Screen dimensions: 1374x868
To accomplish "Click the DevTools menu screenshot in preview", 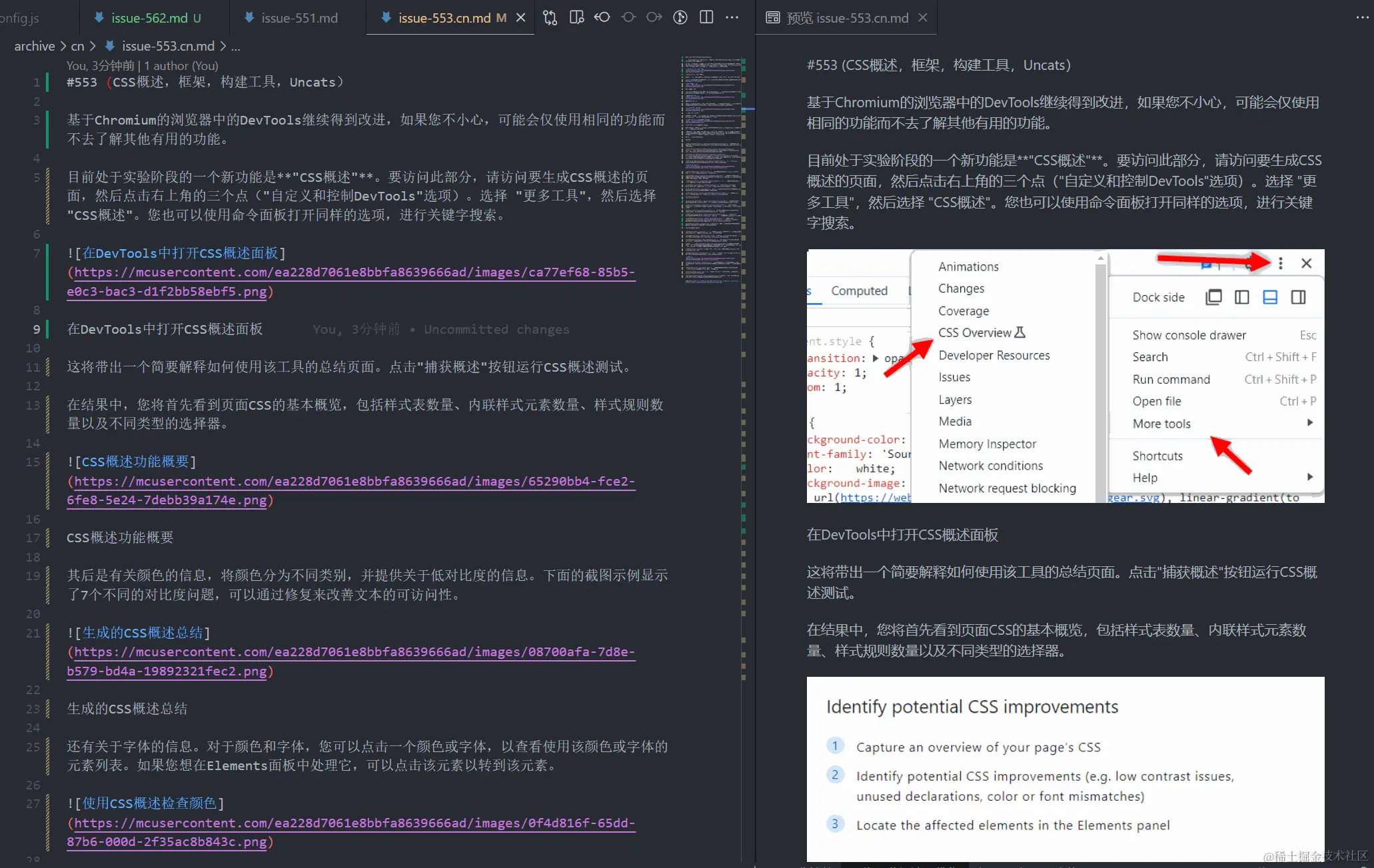I will point(1065,376).
